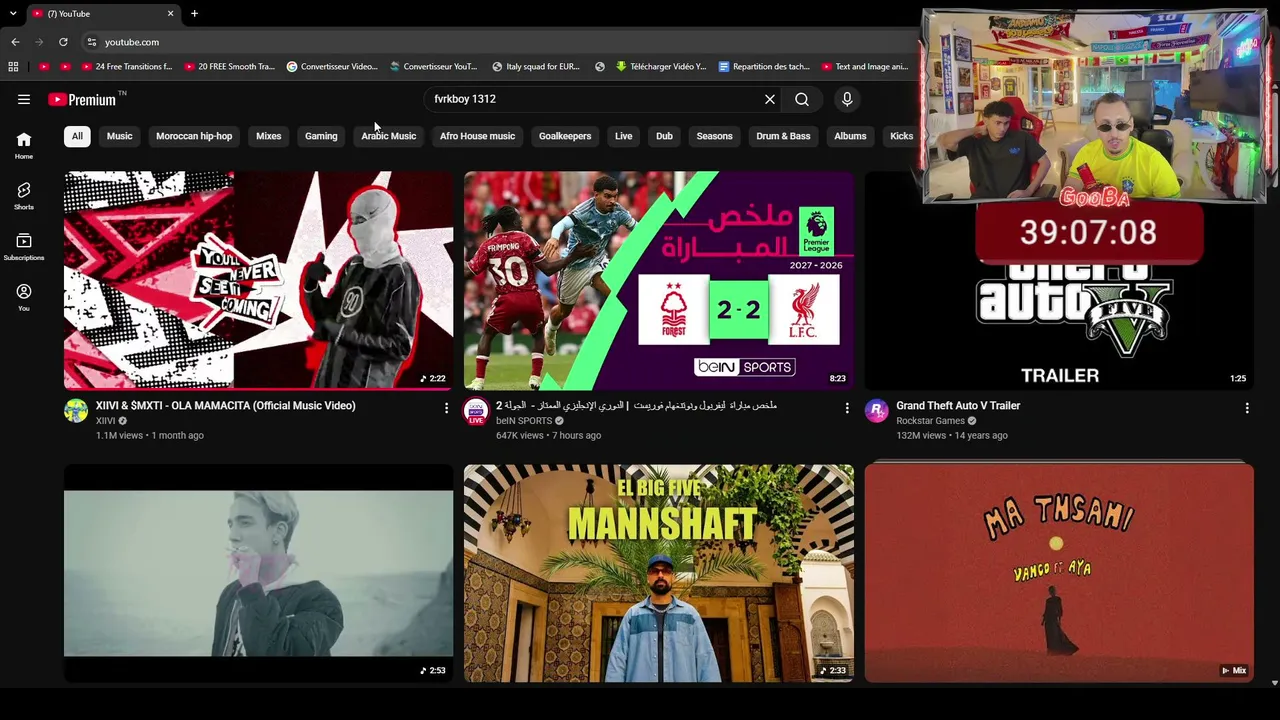Filter by Drum & Bass chip
The height and width of the screenshot is (720, 1280).
(x=783, y=136)
